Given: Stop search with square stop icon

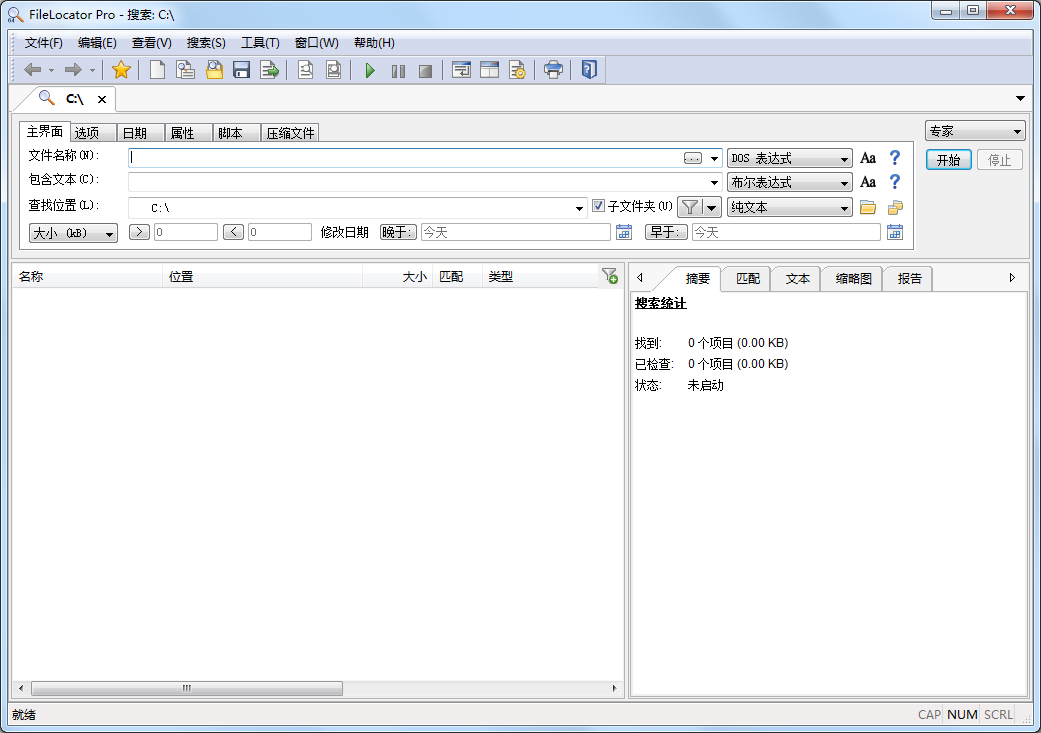Looking at the screenshot, I should 426,71.
